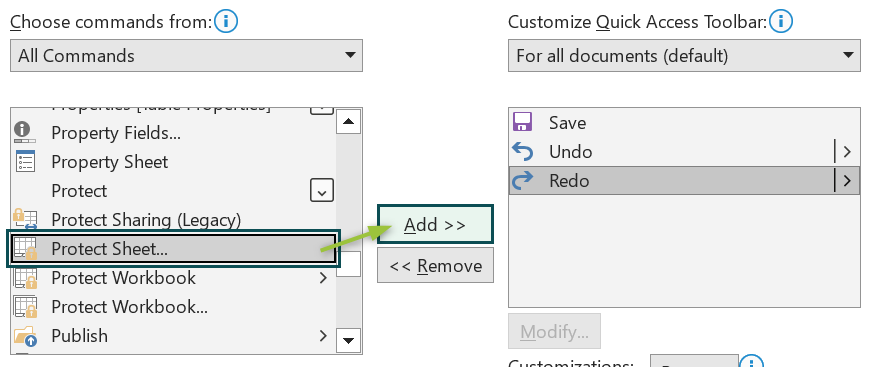
Task: Open the All Commands dropdown
Action: point(186,56)
